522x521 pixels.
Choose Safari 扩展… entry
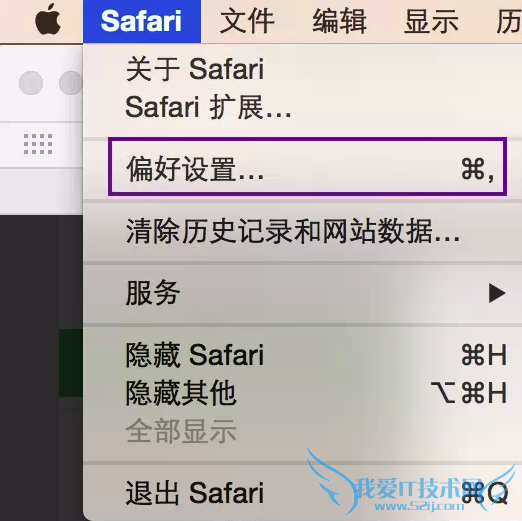pyautogui.click(x=209, y=107)
